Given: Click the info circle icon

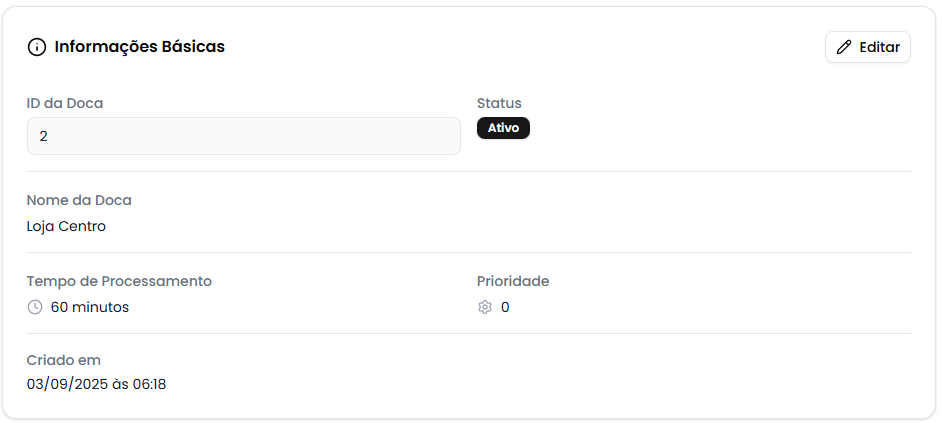Looking at the screenshot, I should [x=37, y=47].
